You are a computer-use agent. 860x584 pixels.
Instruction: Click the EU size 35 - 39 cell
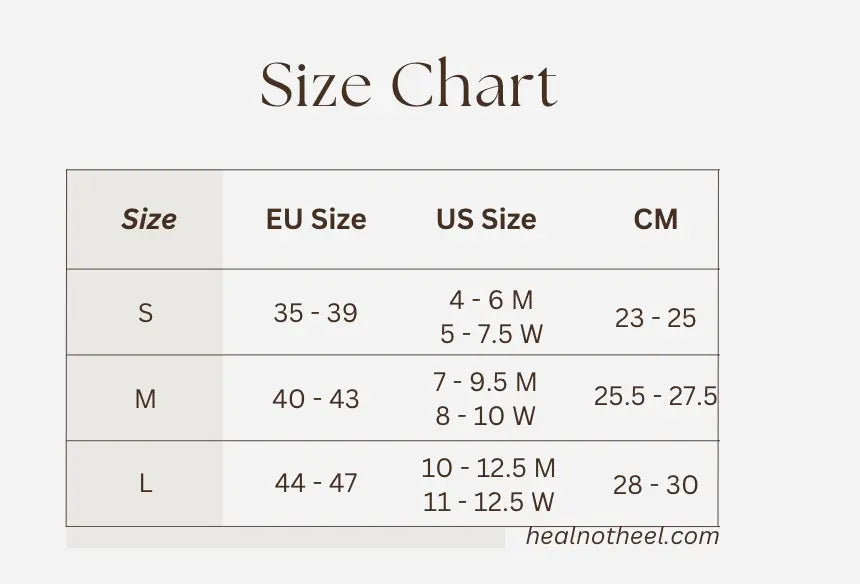tap(315, 313)
